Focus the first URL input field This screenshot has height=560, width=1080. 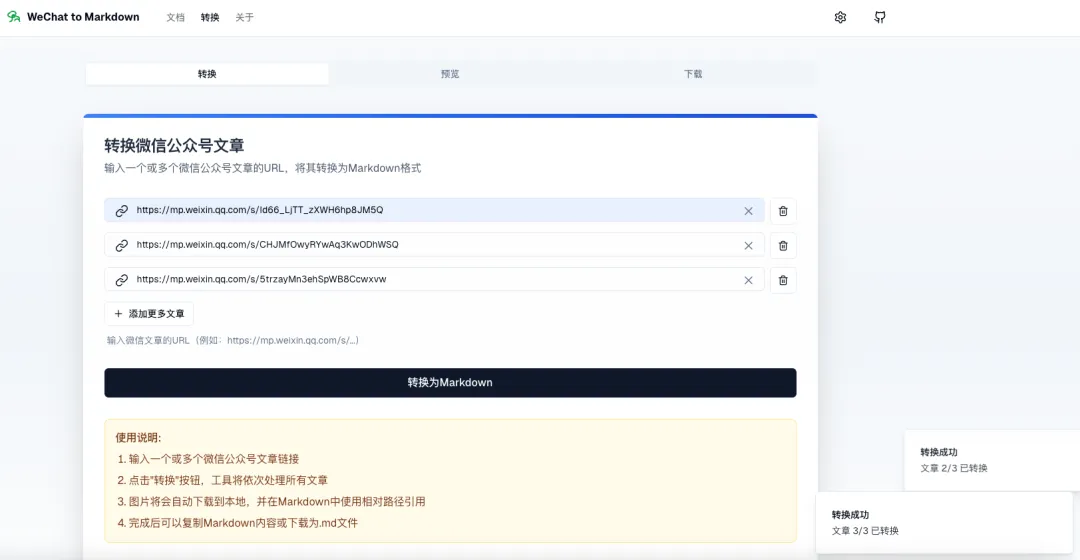point(430,211)
